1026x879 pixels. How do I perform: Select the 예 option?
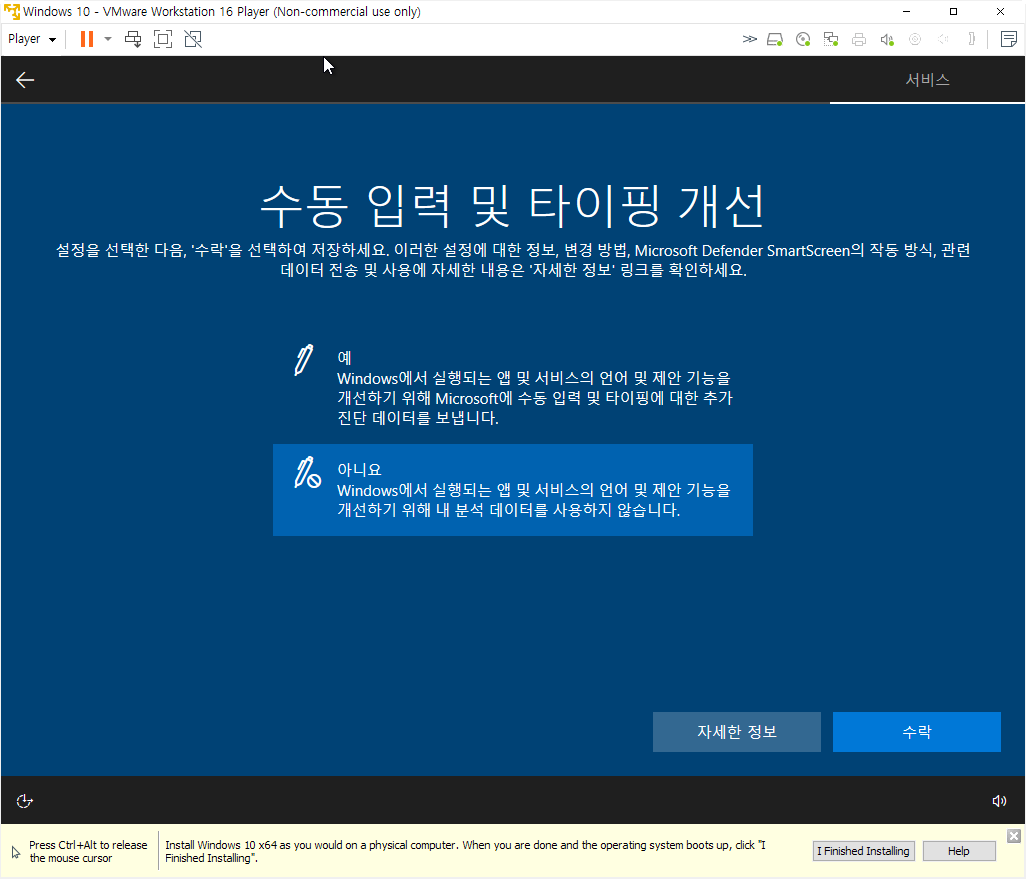512,387
